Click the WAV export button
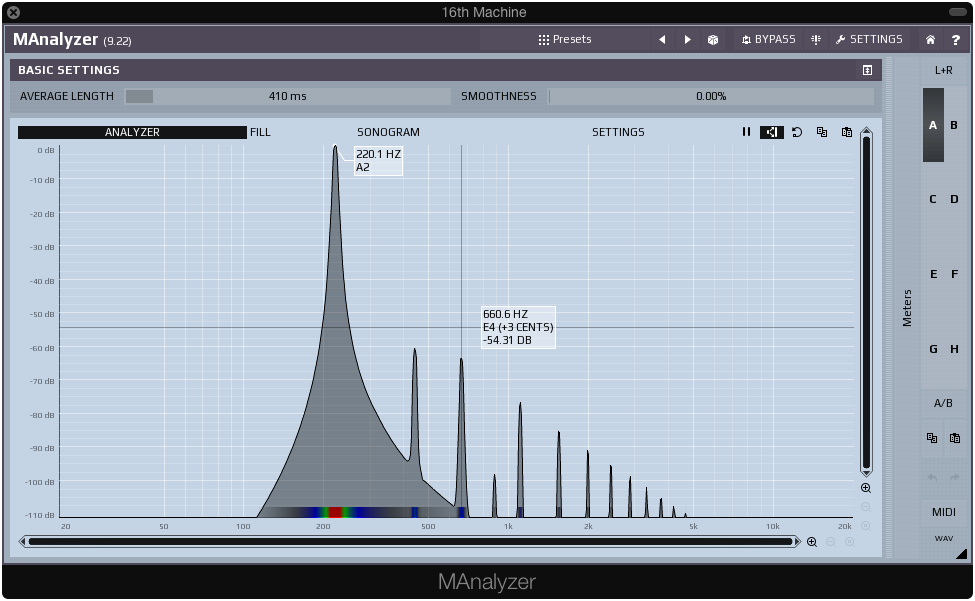975x601 pixels. coord(943,538)
